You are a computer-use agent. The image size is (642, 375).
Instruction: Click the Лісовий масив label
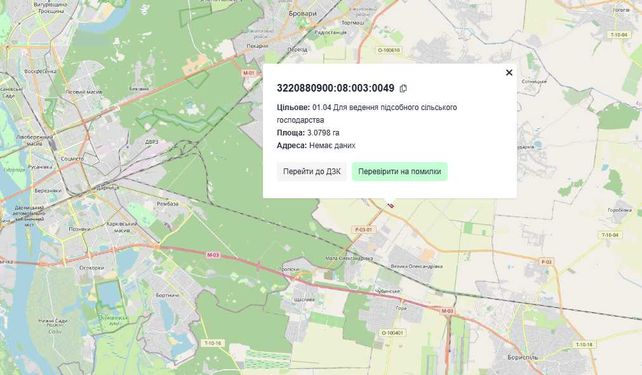84,93
